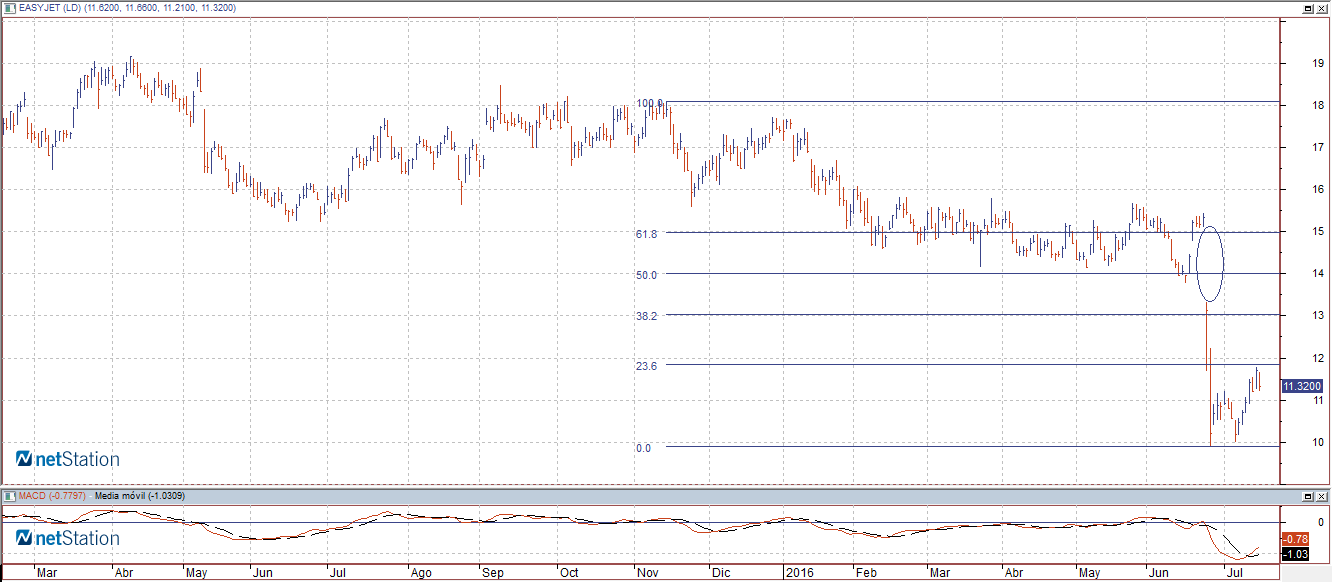Click the 38.2 Fibonacci level label
The image size is (1332, 582).
pos(646,315)
